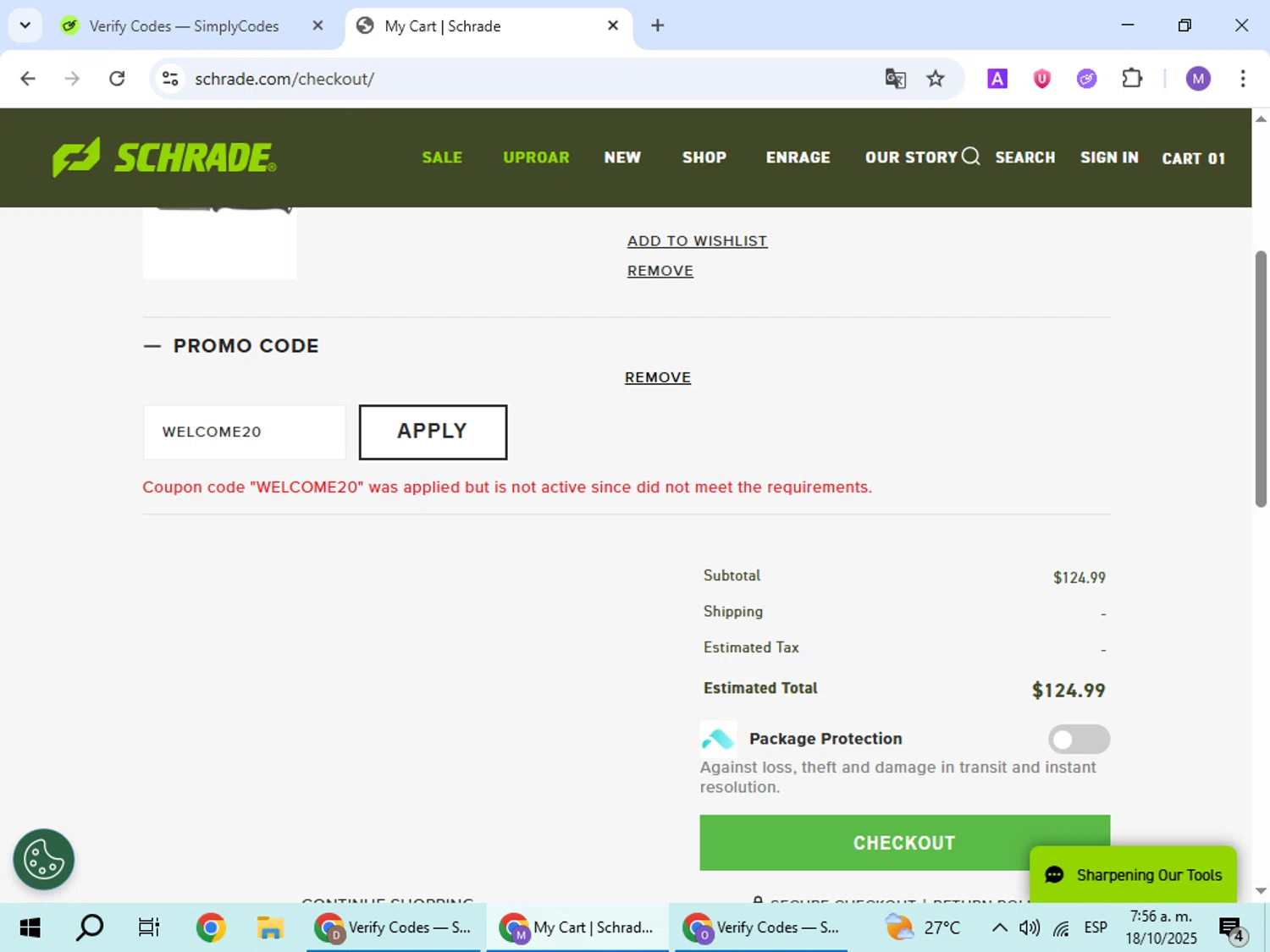Image resolution: width=1270 pixels, height=952 pixels.
Task: Open File Explorer from taskbar
Action: coord(270,927)
